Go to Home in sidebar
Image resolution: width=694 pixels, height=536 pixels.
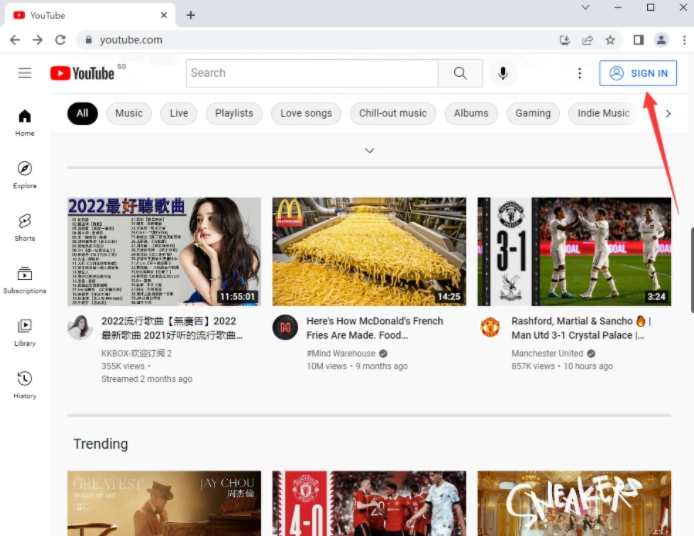[x=25, y=123]
